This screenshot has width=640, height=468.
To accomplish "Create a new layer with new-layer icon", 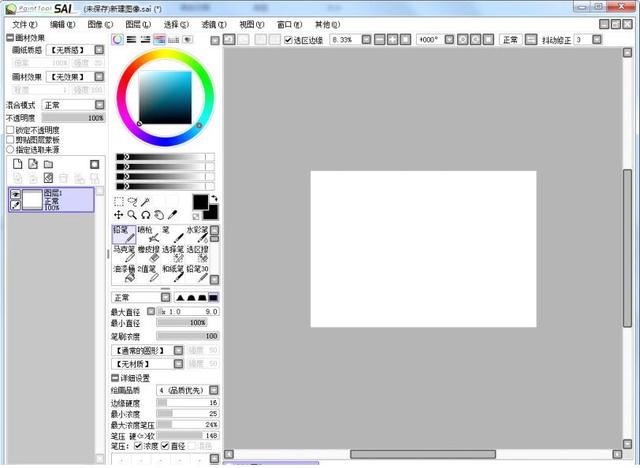I will pyautogui.click(x=17, y=164).
